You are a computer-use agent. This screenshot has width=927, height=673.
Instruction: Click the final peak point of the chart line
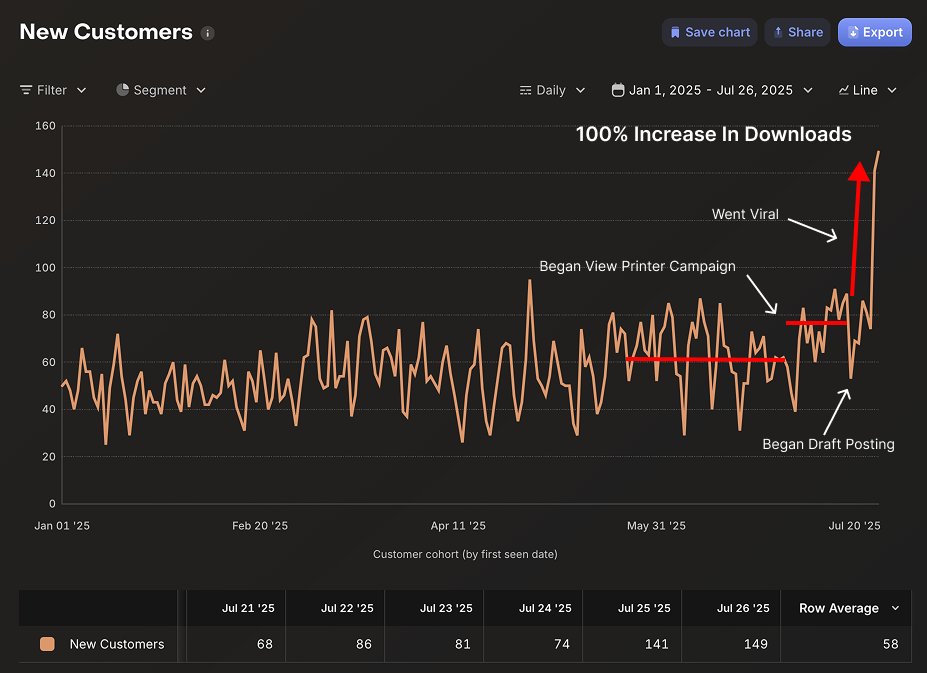[879, 152]
